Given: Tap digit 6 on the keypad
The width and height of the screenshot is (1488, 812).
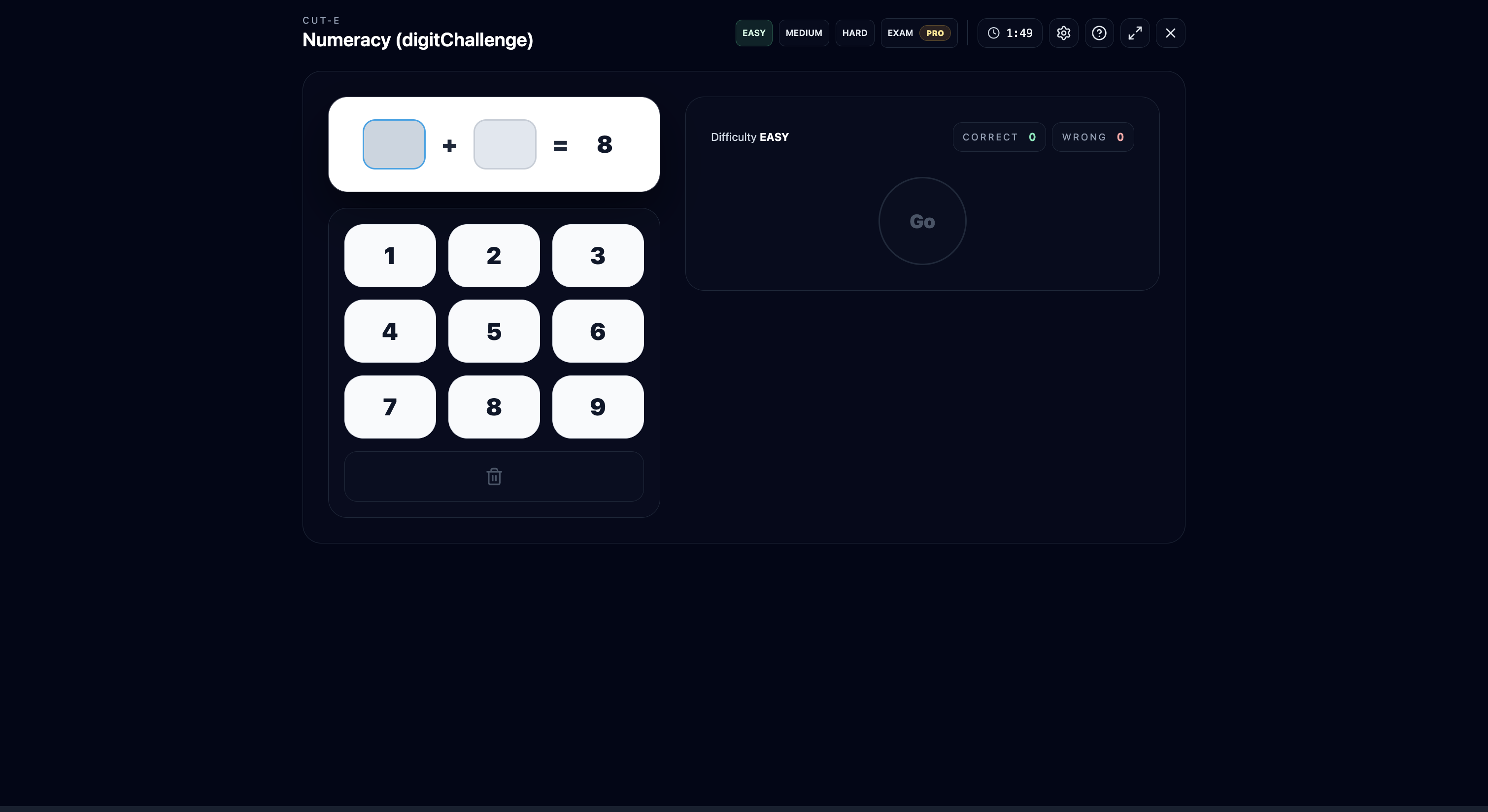Looking at the screenshot, I should 598,332.
